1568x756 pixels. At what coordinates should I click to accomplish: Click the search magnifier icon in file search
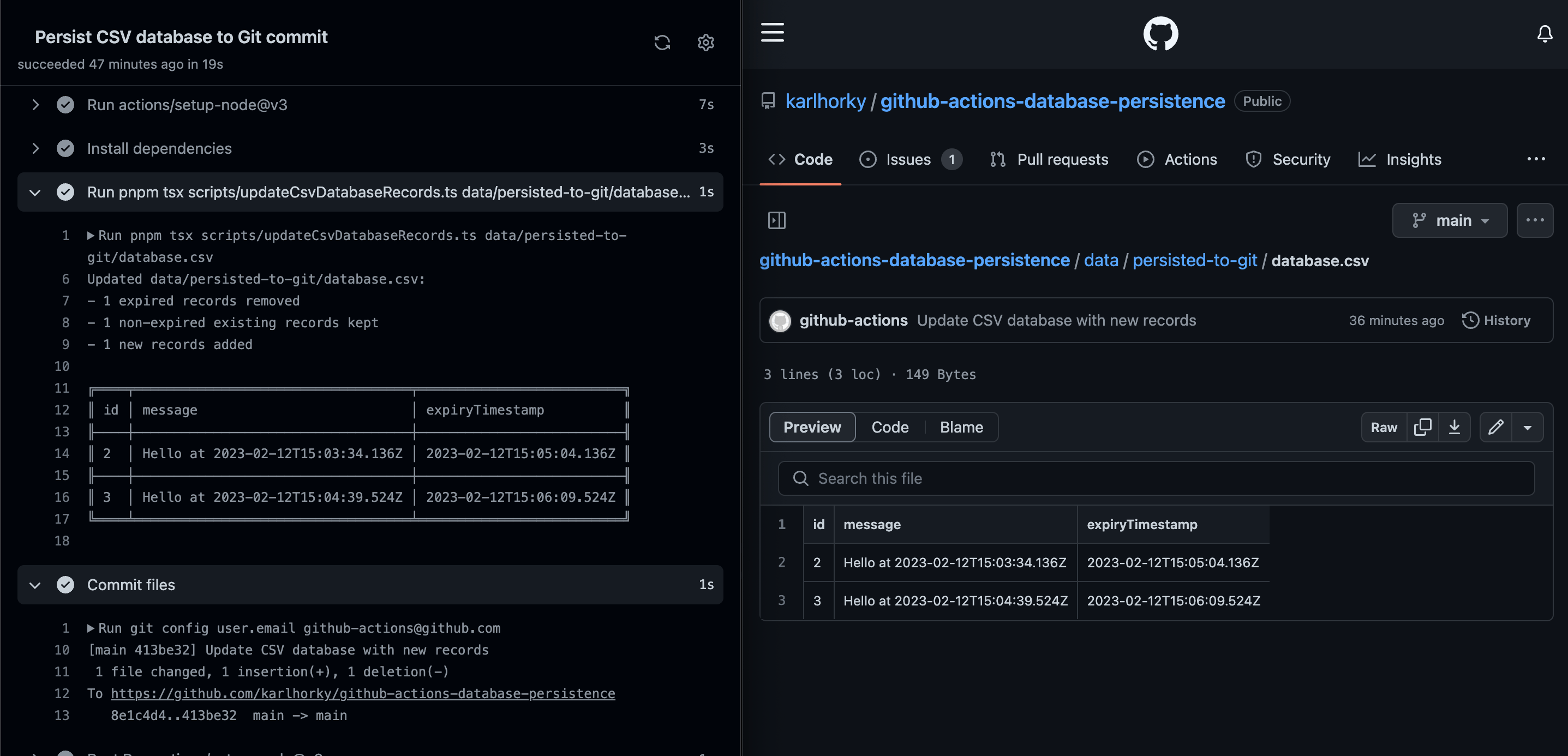click(x=800, y=478)
